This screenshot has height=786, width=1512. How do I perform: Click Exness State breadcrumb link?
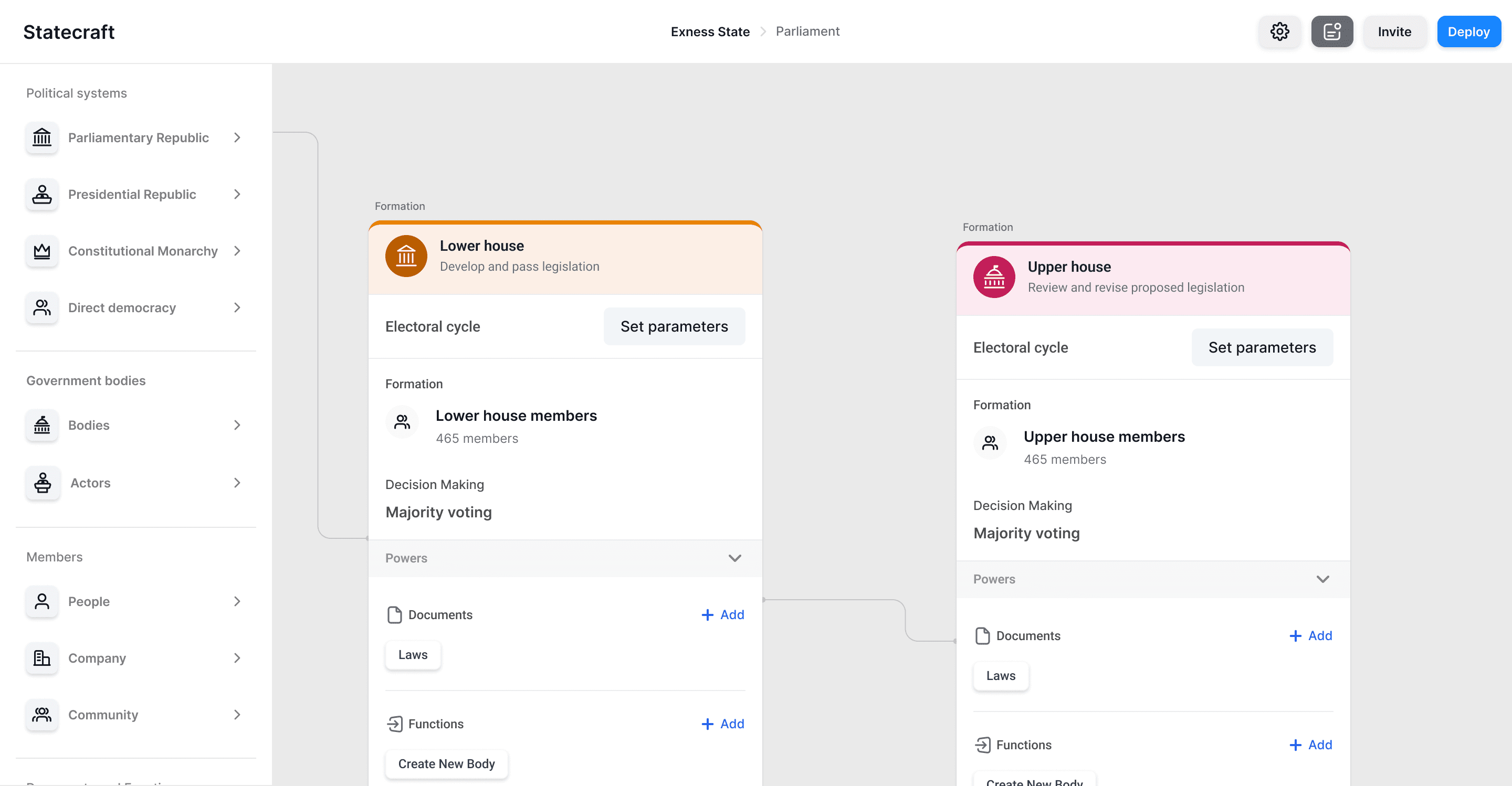click(x=710, y=31)
